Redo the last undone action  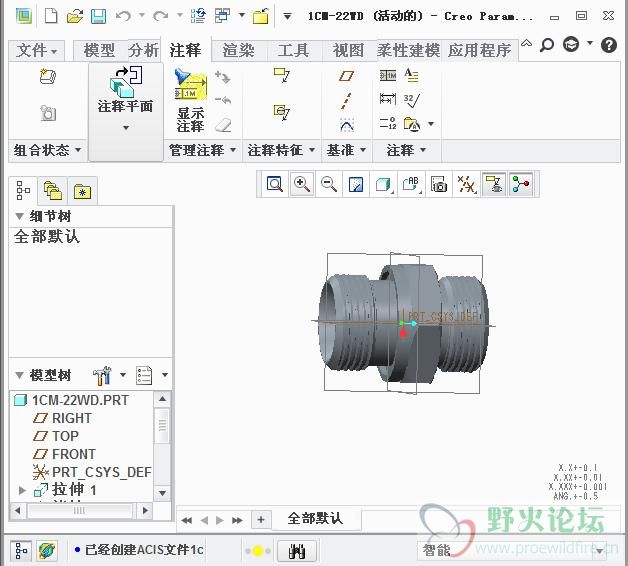161,16
